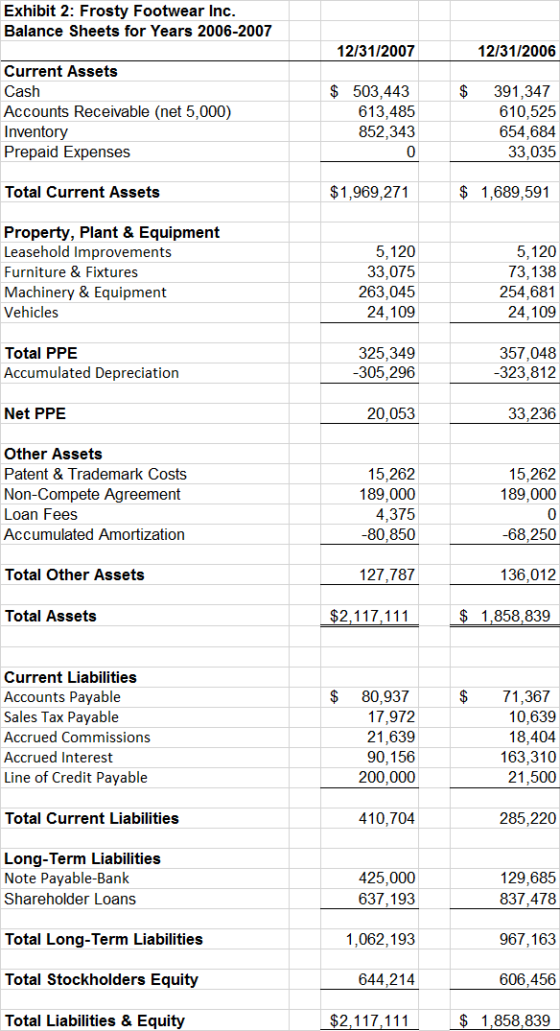560x1031 pixels.
Task: Select the 'Furniture & Fixtures' label
Action: [71, 272]
